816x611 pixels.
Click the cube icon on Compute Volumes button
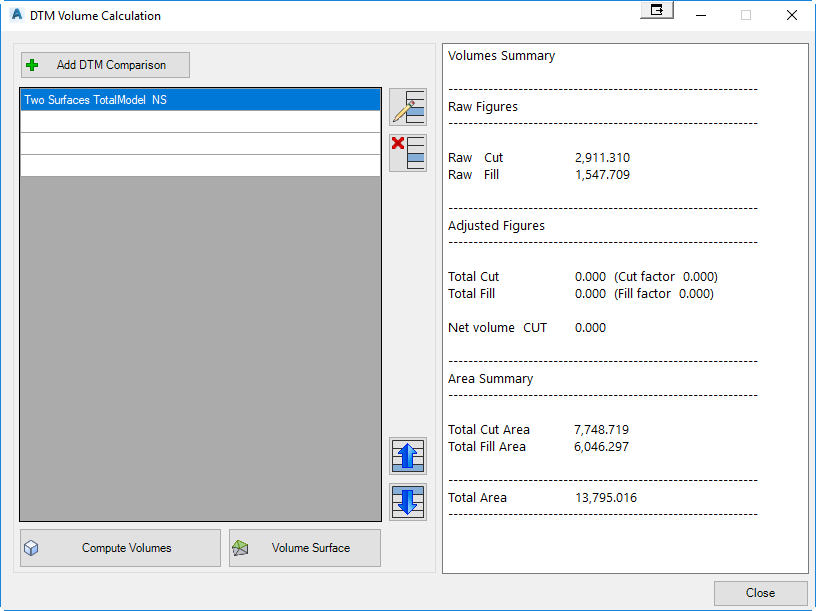pyautogui.click(x=31, y=547)
